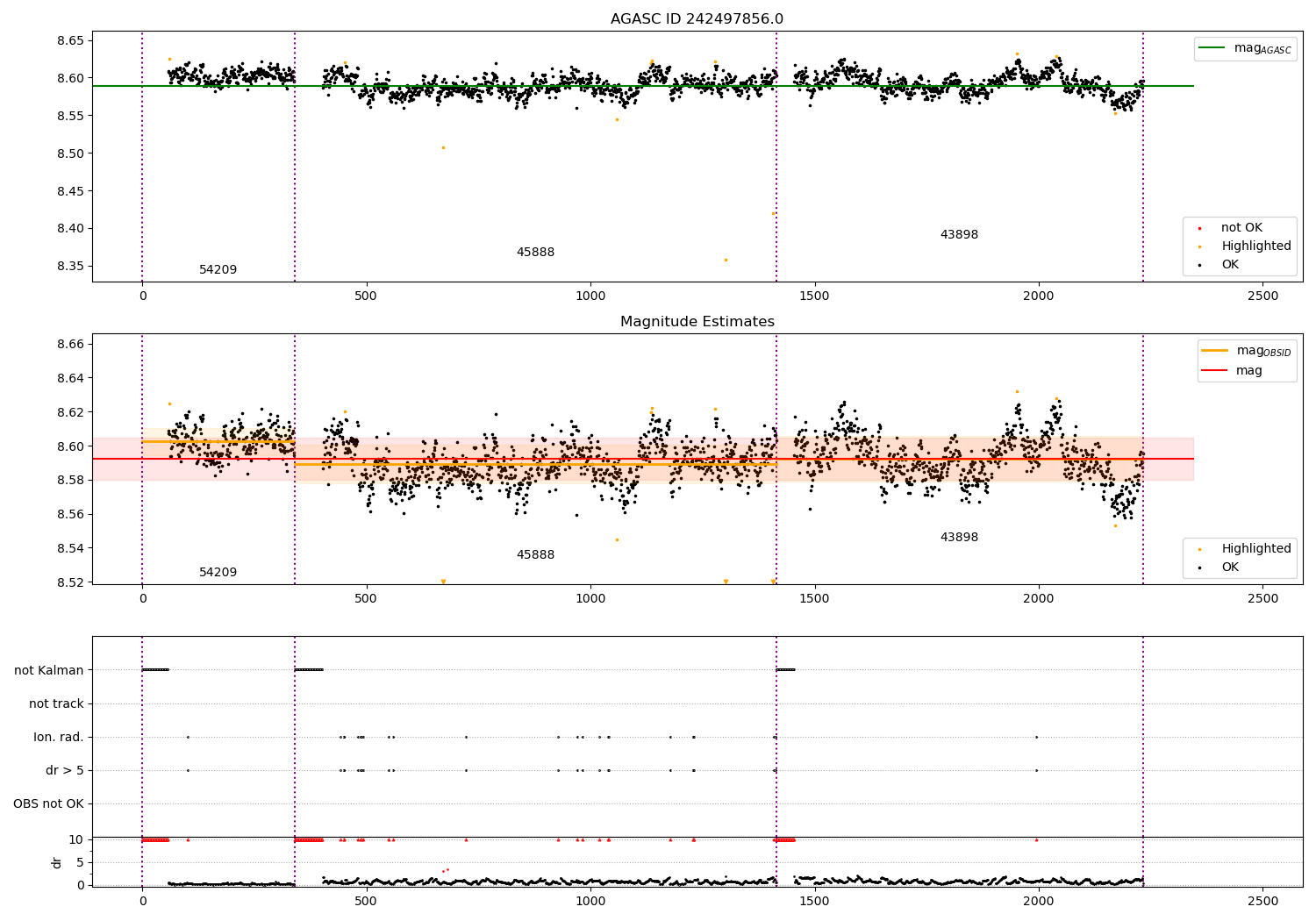The height and width of the screenshot is (921, 1316).
Task: Click the red 'mag' legend line sample
Action: tap(1215, 371)
